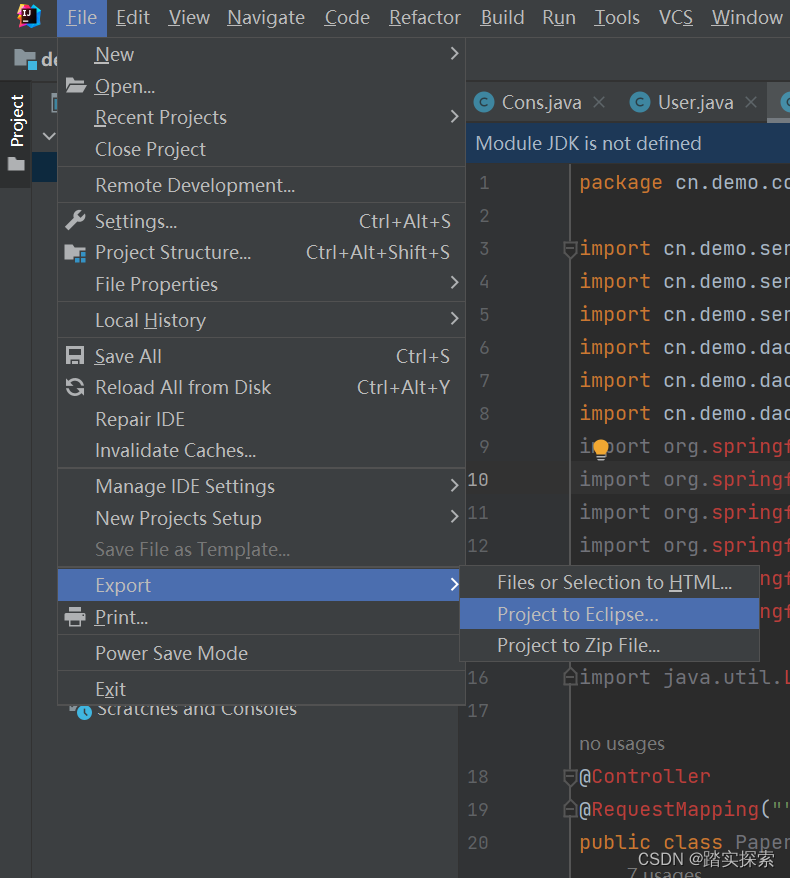The height and width of the screenshot is (878, 790).
Task: Open the View menu
Action: click(189, 18)
